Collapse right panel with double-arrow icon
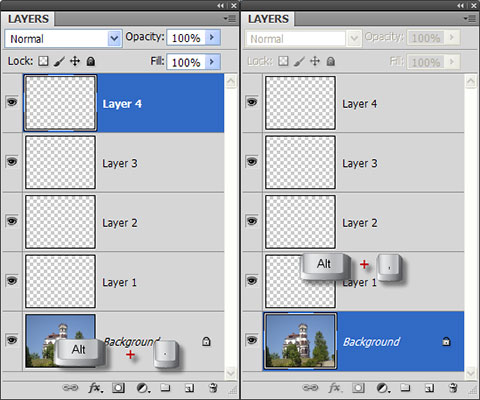This screenshot has width=480, height=400. coord(461,5)
